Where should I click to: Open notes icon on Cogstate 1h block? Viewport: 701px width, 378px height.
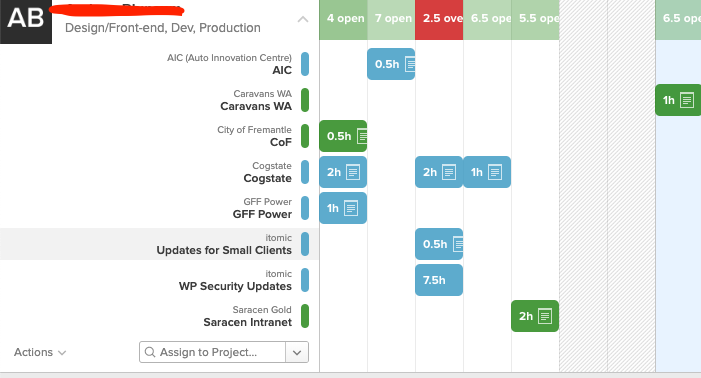click(x=495, y=172)
